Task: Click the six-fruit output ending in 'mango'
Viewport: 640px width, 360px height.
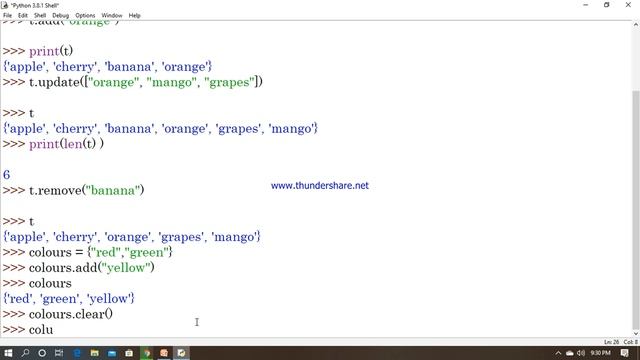Action: (160, 129)
